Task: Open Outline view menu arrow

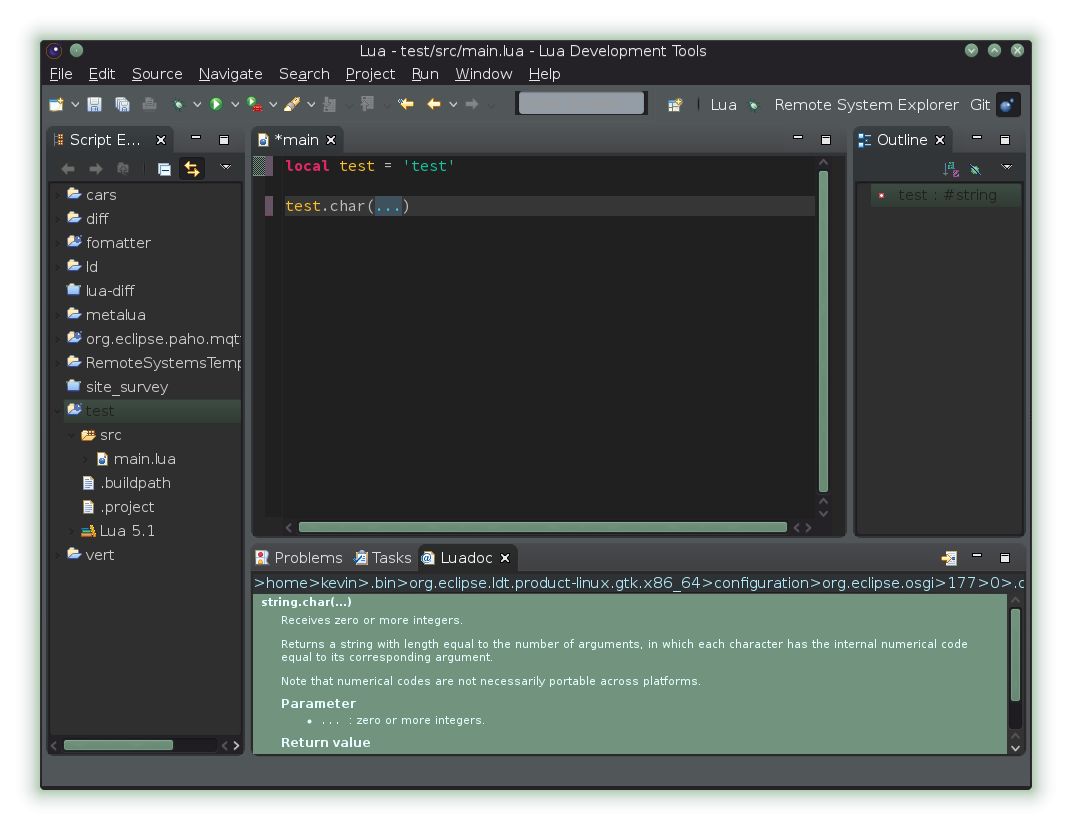Action: pyautogui.click(x=1006, y=167)
